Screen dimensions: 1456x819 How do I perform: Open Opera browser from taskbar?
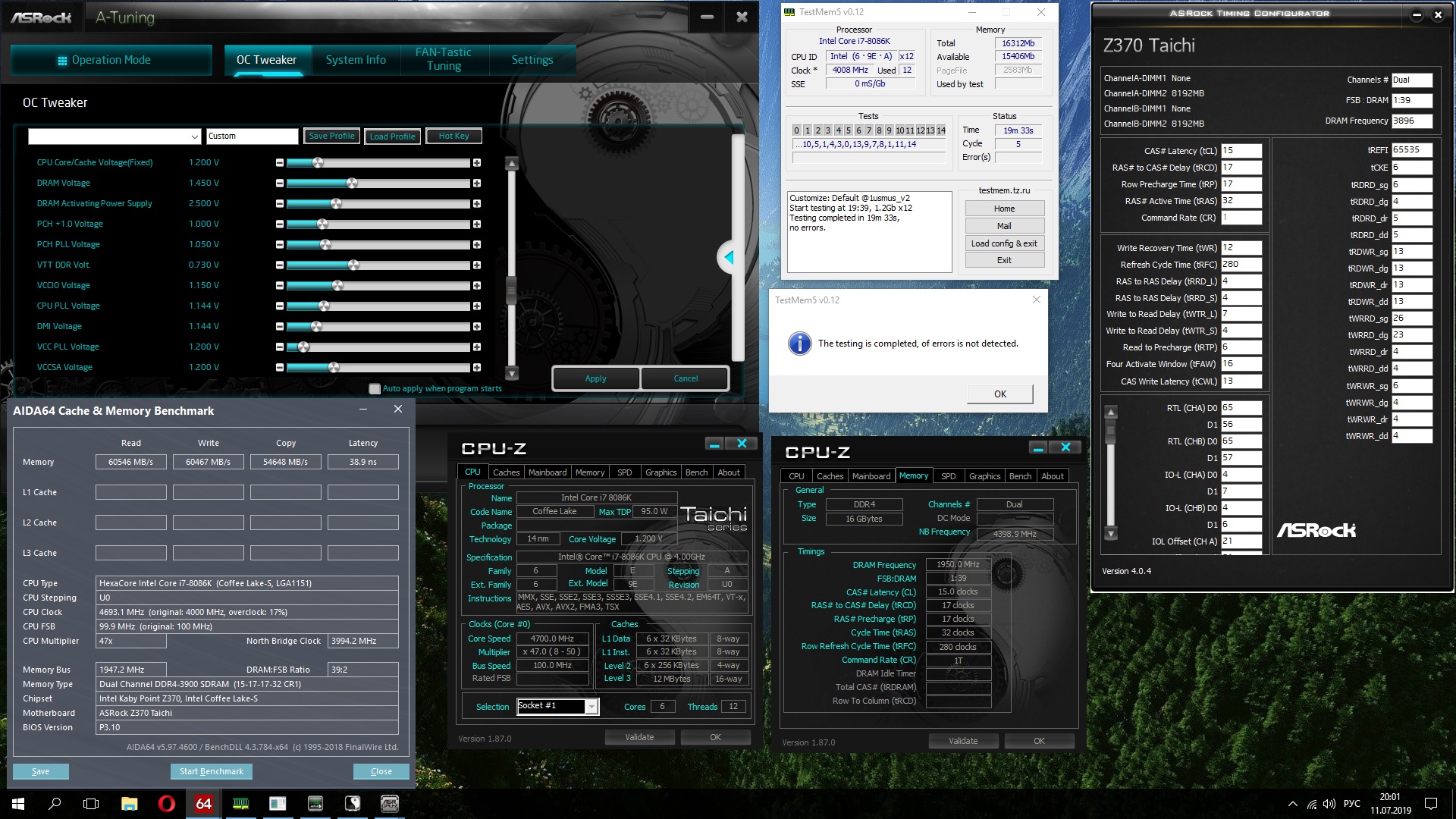(166, 804)
